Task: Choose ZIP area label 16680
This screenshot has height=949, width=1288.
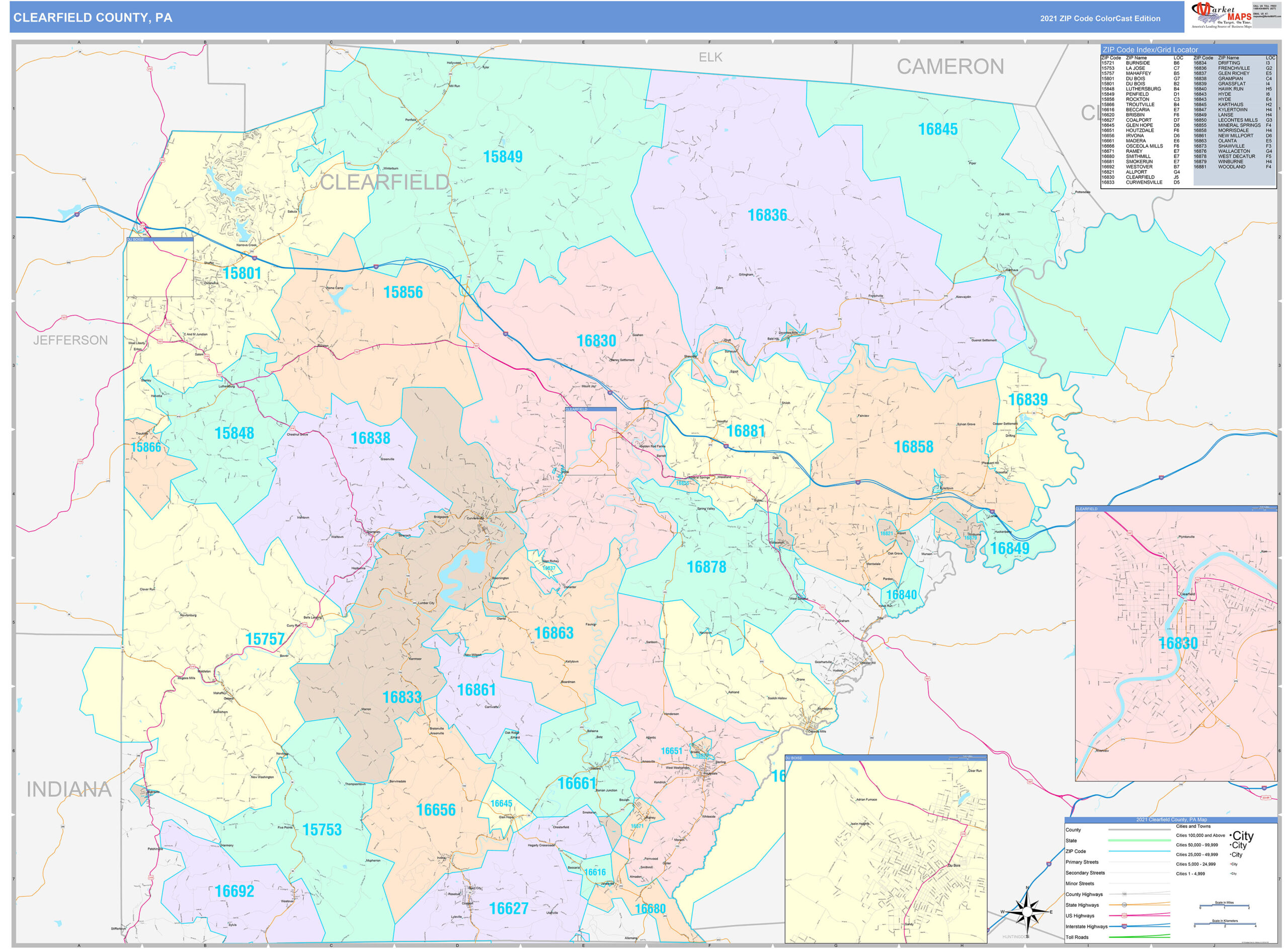Action: (x=650, y=909)
